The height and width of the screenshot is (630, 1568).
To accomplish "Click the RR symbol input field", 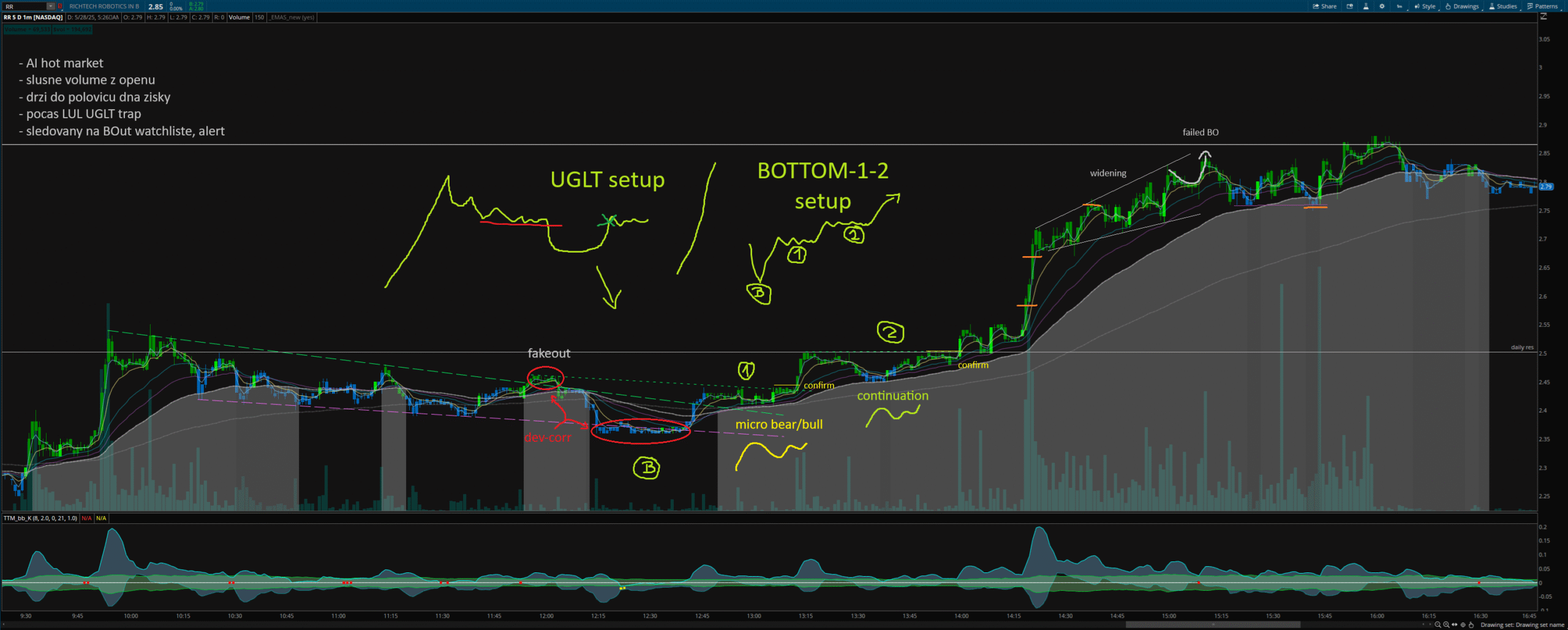I will pyautogui.click(x=24, y=6).
